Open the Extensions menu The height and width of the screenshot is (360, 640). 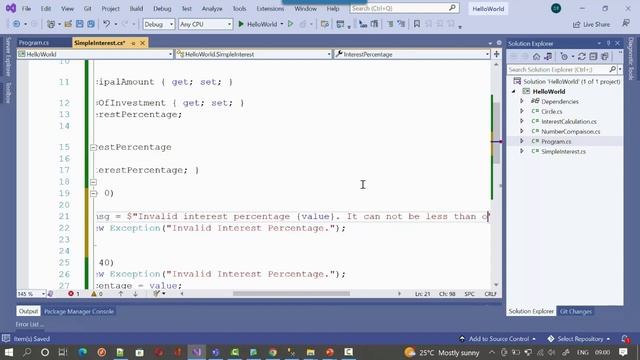click(270, 8)
